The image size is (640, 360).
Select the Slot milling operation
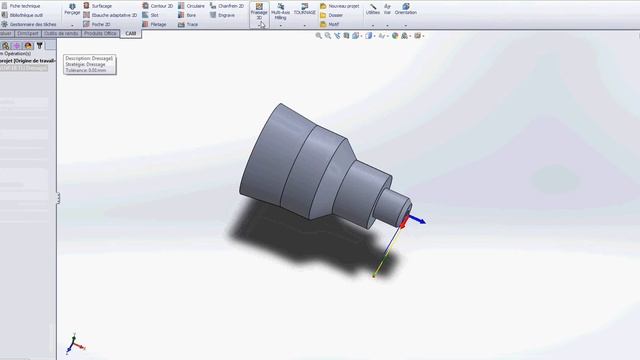150,15
